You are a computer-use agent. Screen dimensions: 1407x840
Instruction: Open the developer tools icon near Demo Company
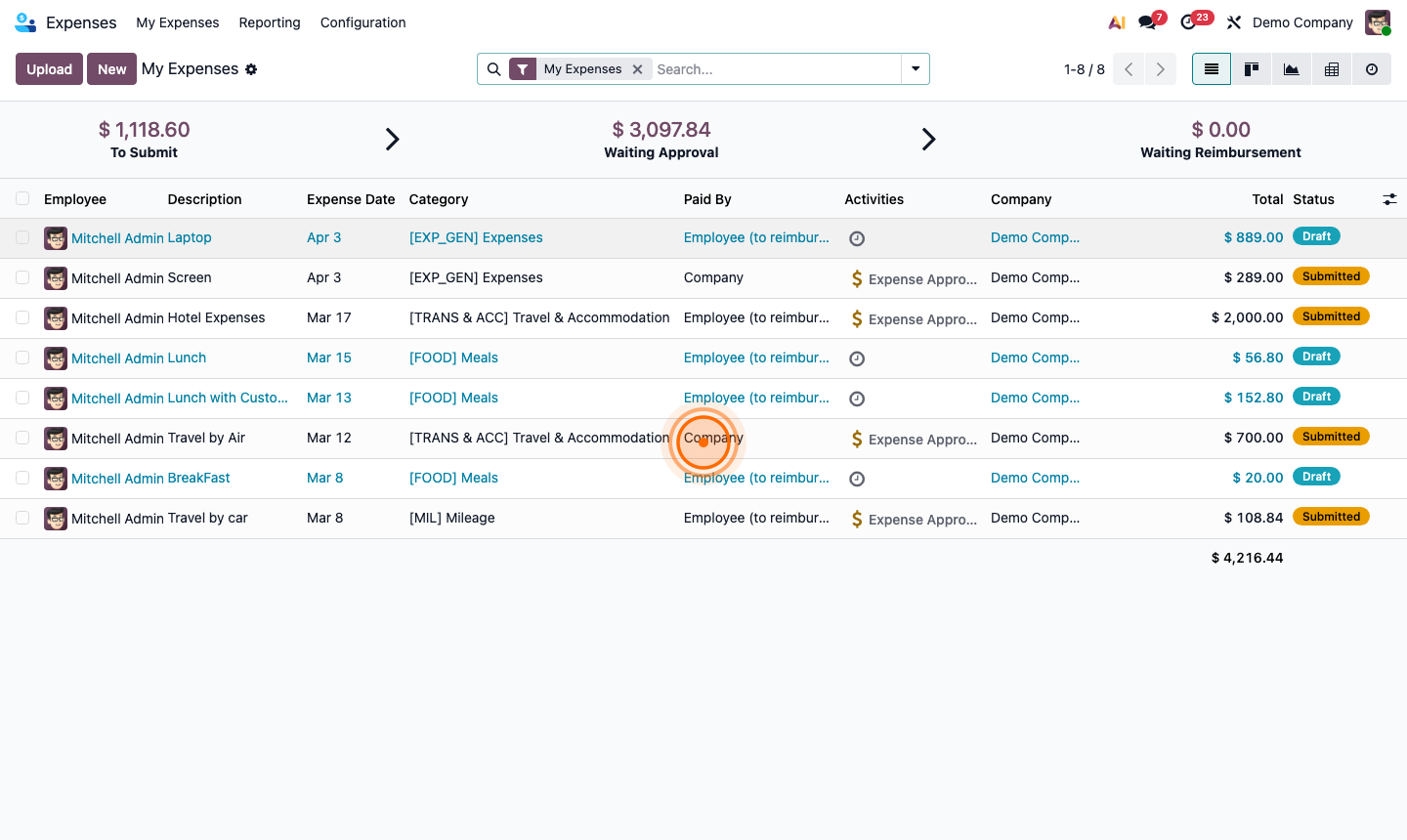pos(1234,21)
